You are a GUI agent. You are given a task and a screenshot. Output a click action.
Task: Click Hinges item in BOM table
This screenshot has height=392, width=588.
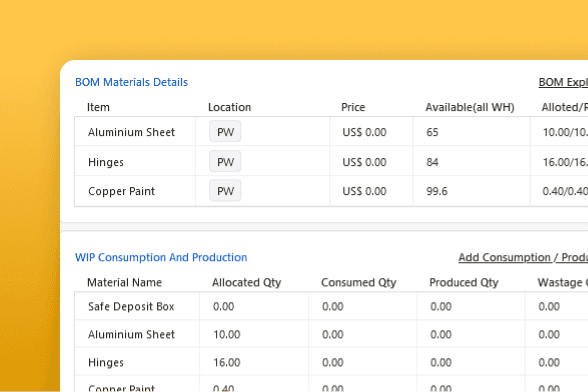106,162
